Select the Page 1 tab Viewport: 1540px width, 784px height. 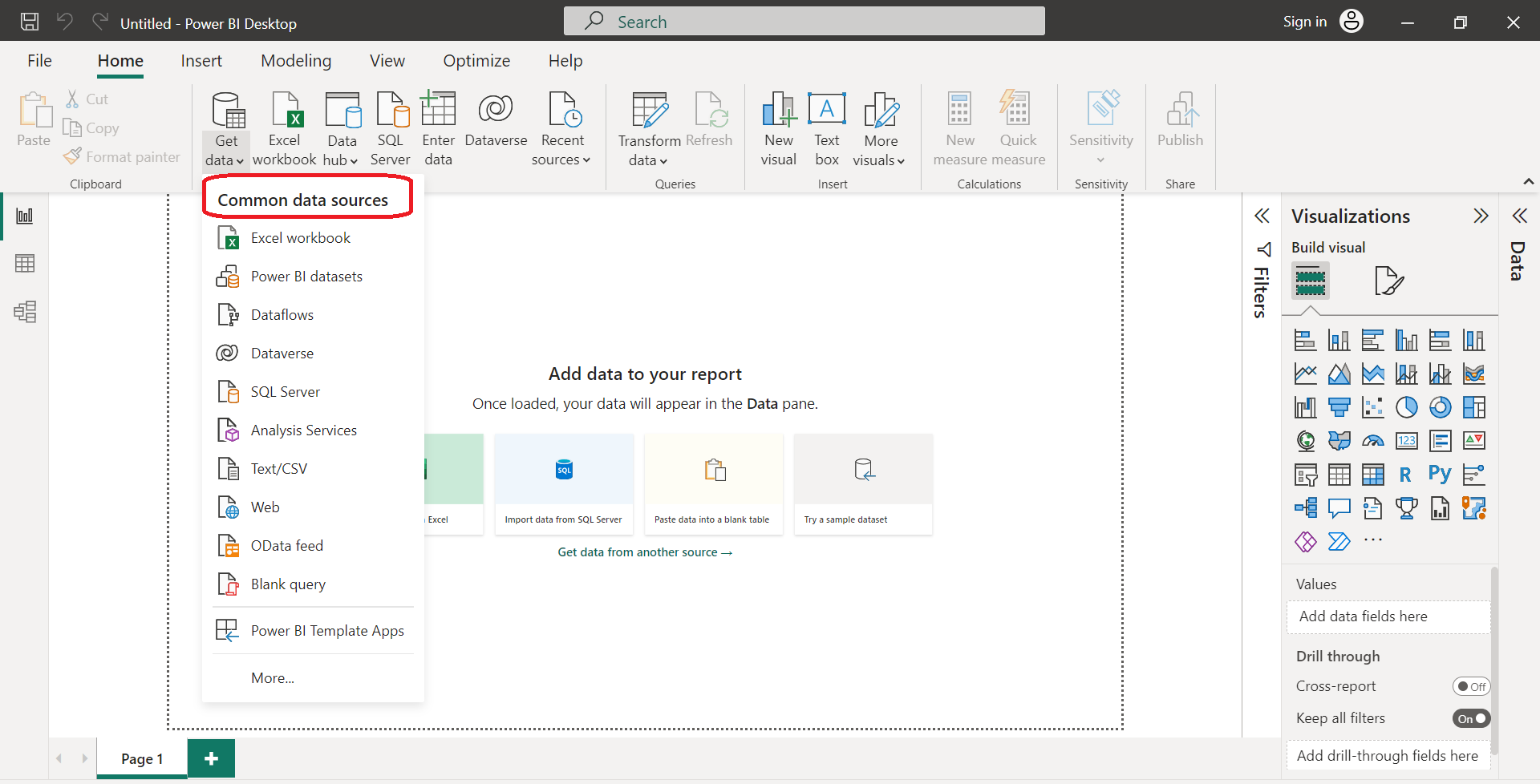click(x=142, y=758)
